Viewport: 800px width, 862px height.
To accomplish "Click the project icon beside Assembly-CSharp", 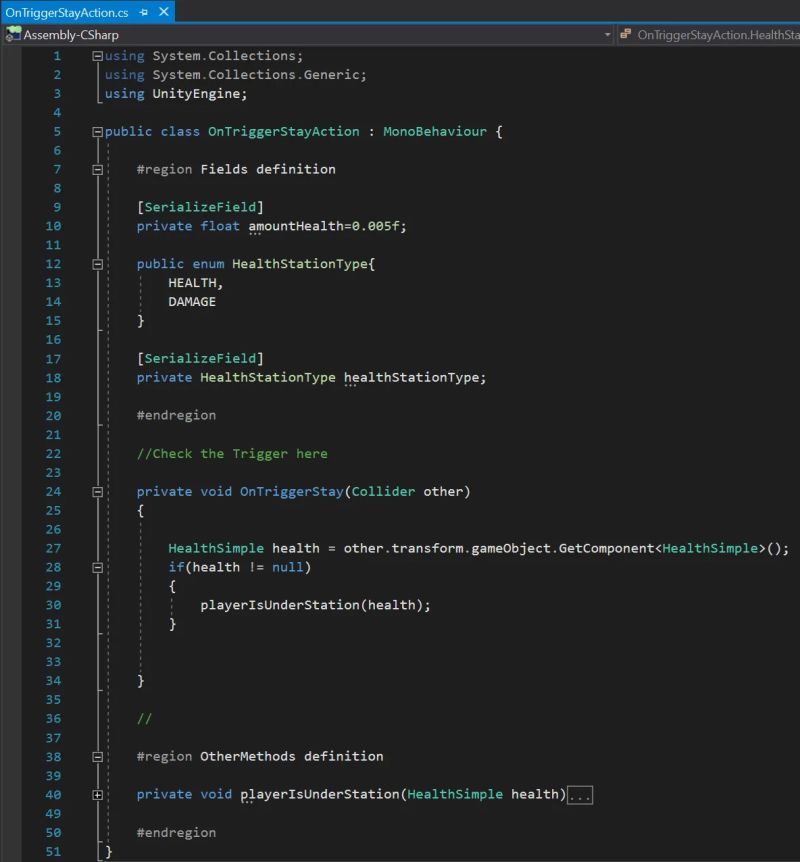I will pos(14,33).
